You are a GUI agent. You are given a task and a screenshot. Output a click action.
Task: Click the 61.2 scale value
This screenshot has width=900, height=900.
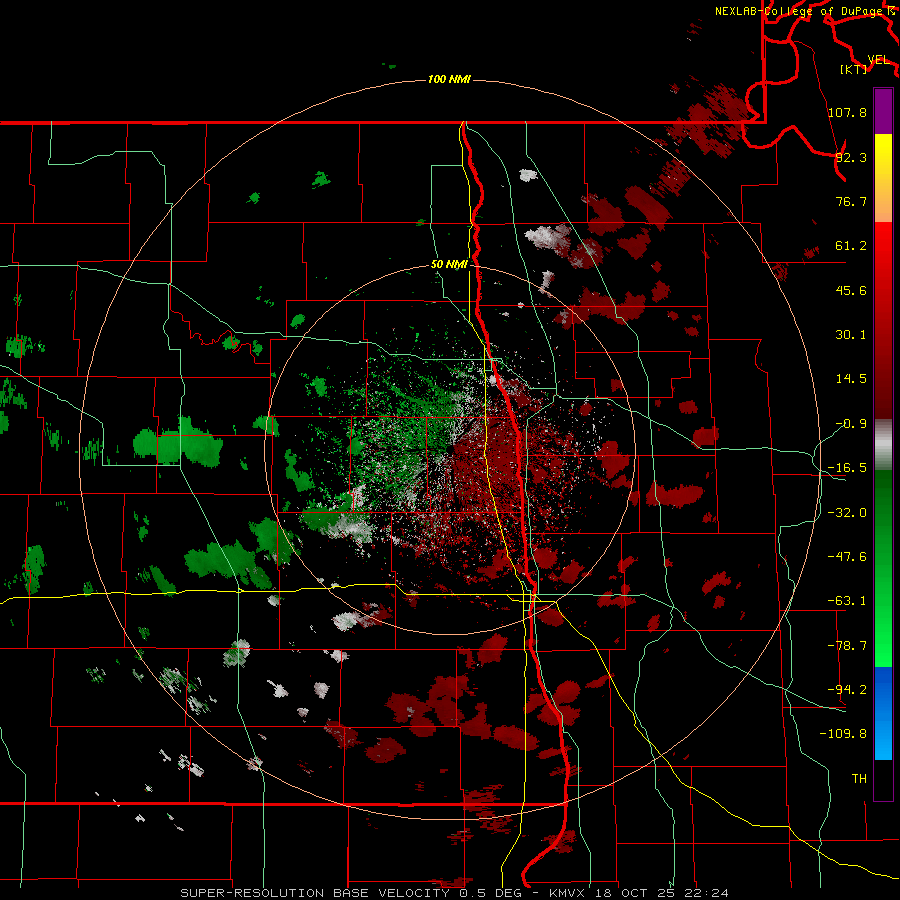pos(851,246)
